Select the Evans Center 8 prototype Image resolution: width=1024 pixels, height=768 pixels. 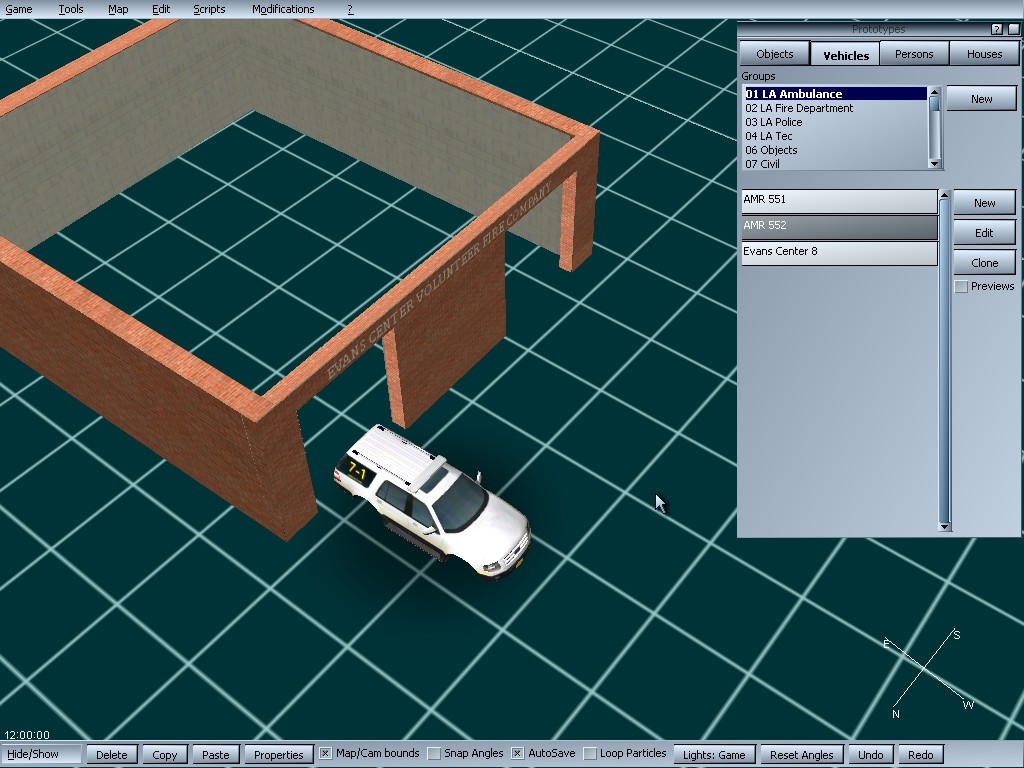839,253
